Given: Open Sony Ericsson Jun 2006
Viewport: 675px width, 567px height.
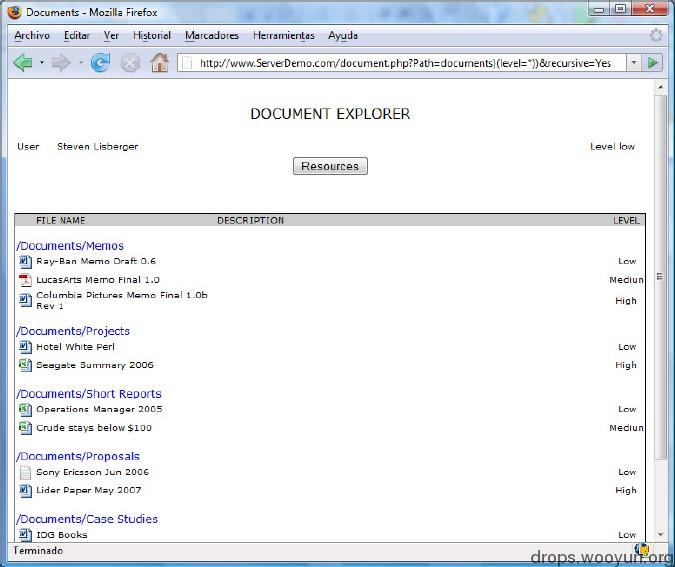Looking at the screenshot, I should [93, 472].
